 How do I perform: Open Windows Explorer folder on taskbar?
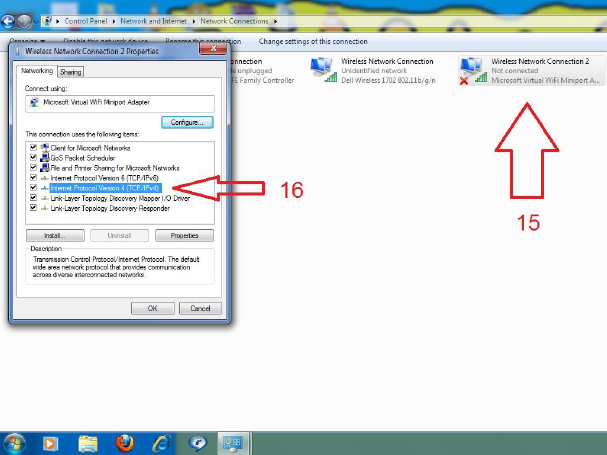coord(88,444)
